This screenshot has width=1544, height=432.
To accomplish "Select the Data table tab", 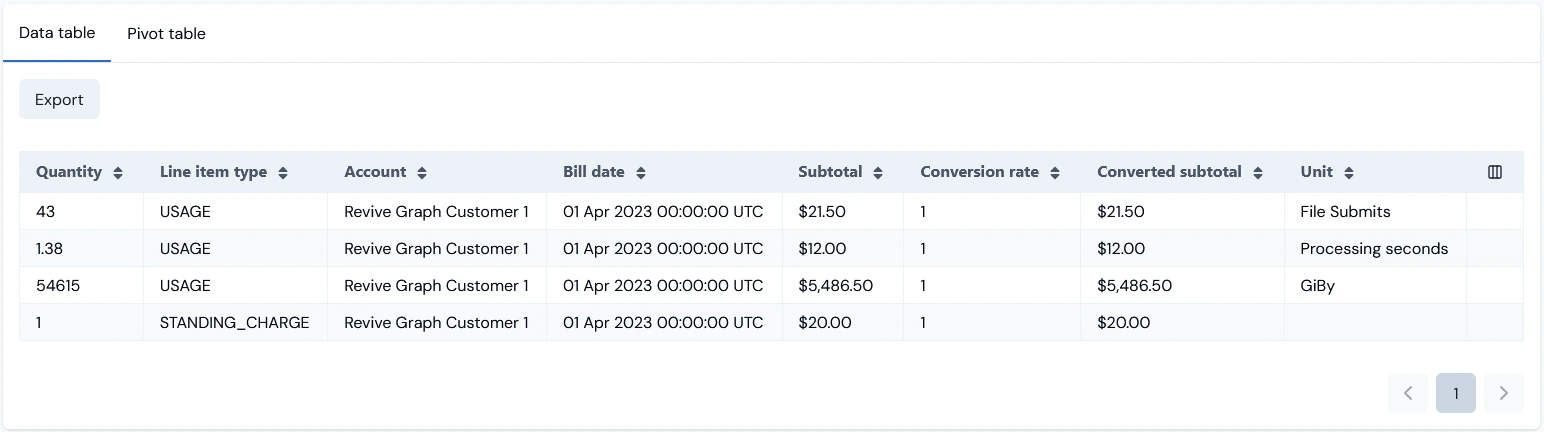I will pyautogui.click(x=57, y=33).
